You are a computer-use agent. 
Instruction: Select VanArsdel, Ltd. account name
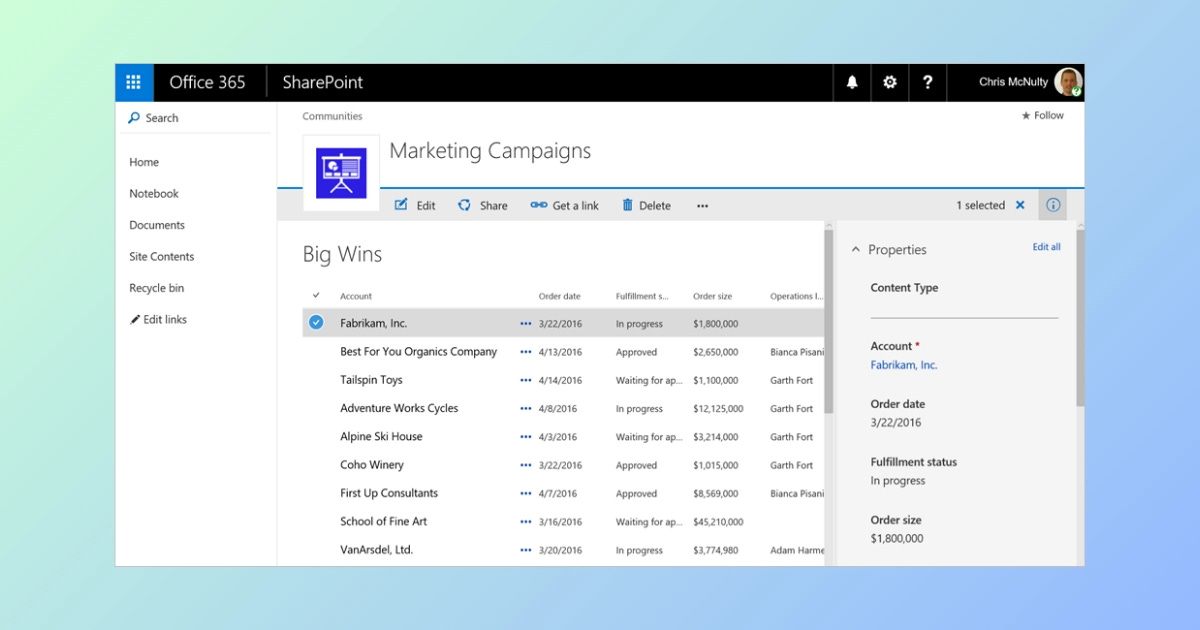[376, 550]
